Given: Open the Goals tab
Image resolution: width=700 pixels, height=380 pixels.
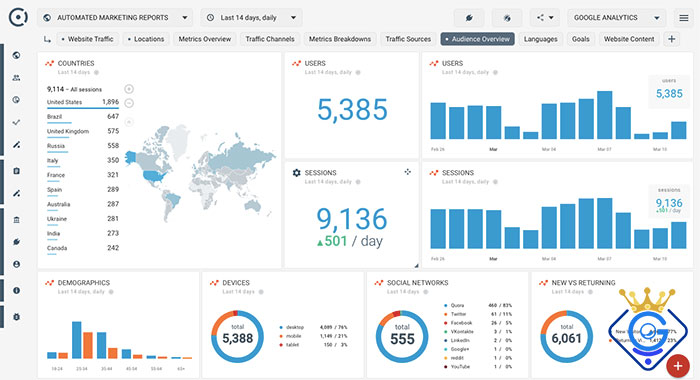Looking at the screenshot, I should pyautogui.click(x=581, y=39).
